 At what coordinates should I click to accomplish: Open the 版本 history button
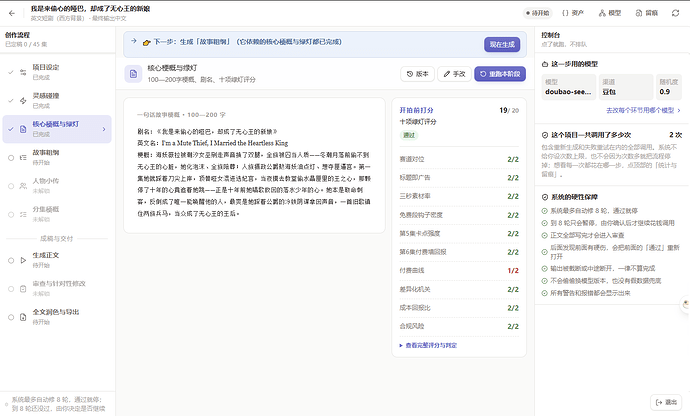pyautogui.click(x=418, y=74)
